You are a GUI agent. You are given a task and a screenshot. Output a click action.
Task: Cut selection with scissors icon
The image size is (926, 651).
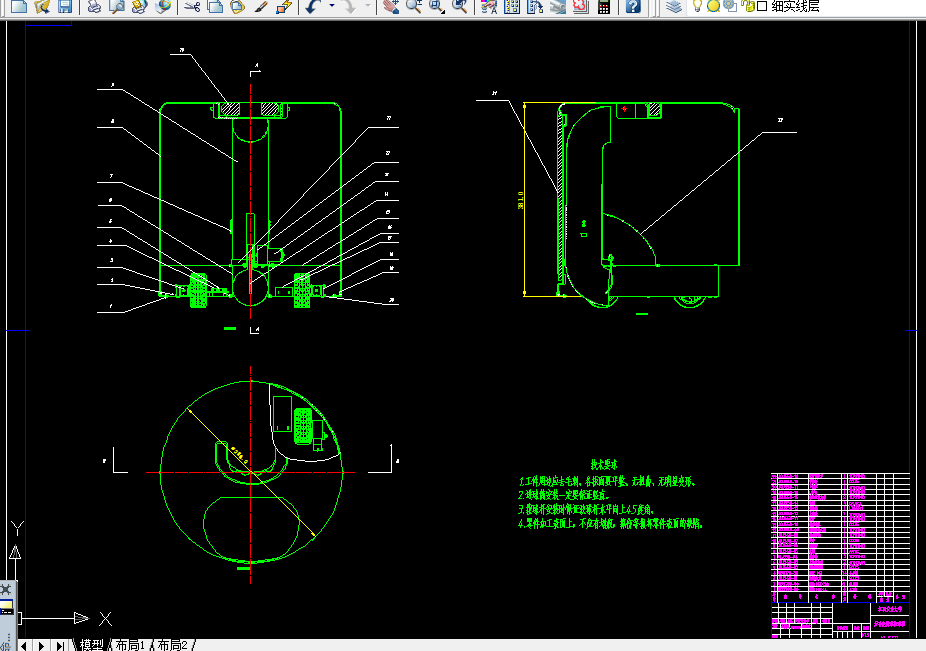click(192, 6)
